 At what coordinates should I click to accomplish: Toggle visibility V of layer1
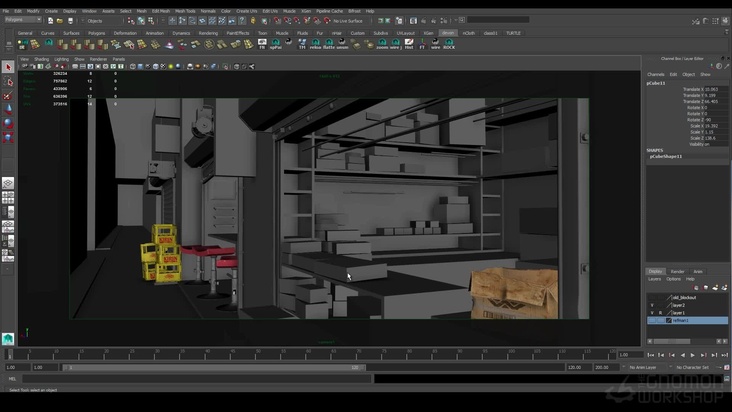[x=652, y=313]
